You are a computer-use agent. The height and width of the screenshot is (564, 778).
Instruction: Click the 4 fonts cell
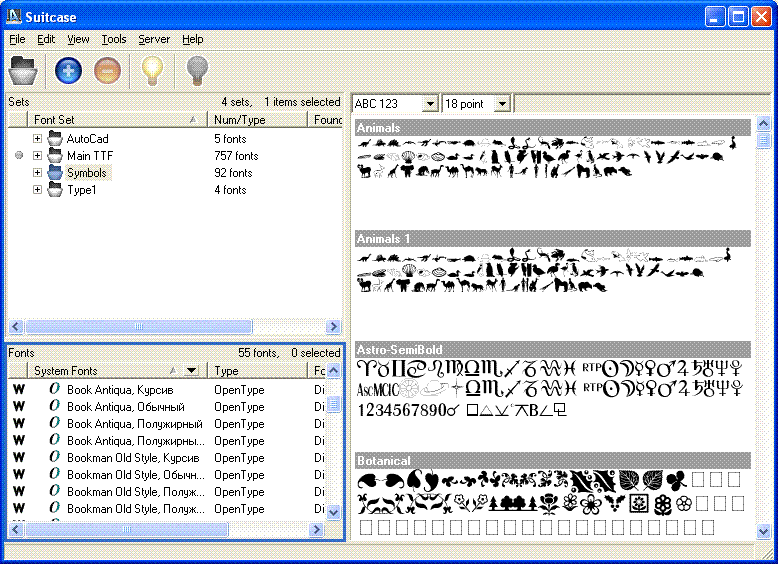coord(230,190)
